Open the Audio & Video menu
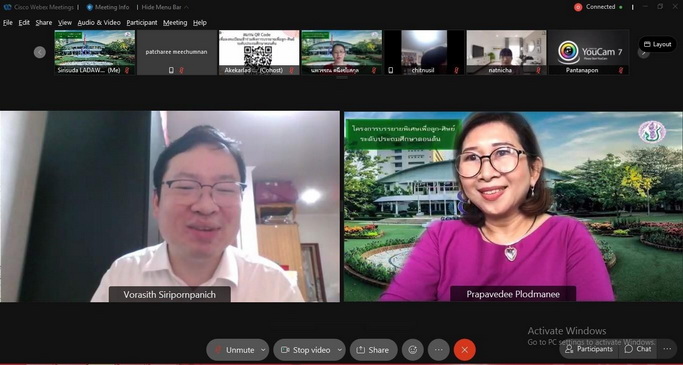This screenshot has width=683, height=365. coord(99,23)
